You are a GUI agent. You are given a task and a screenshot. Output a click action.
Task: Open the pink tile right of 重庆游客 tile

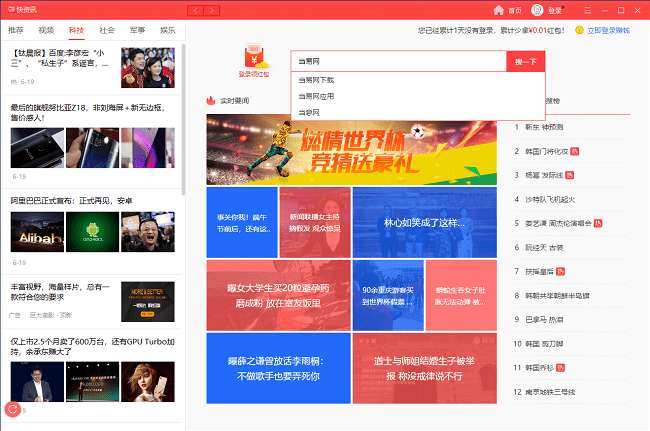461,295
